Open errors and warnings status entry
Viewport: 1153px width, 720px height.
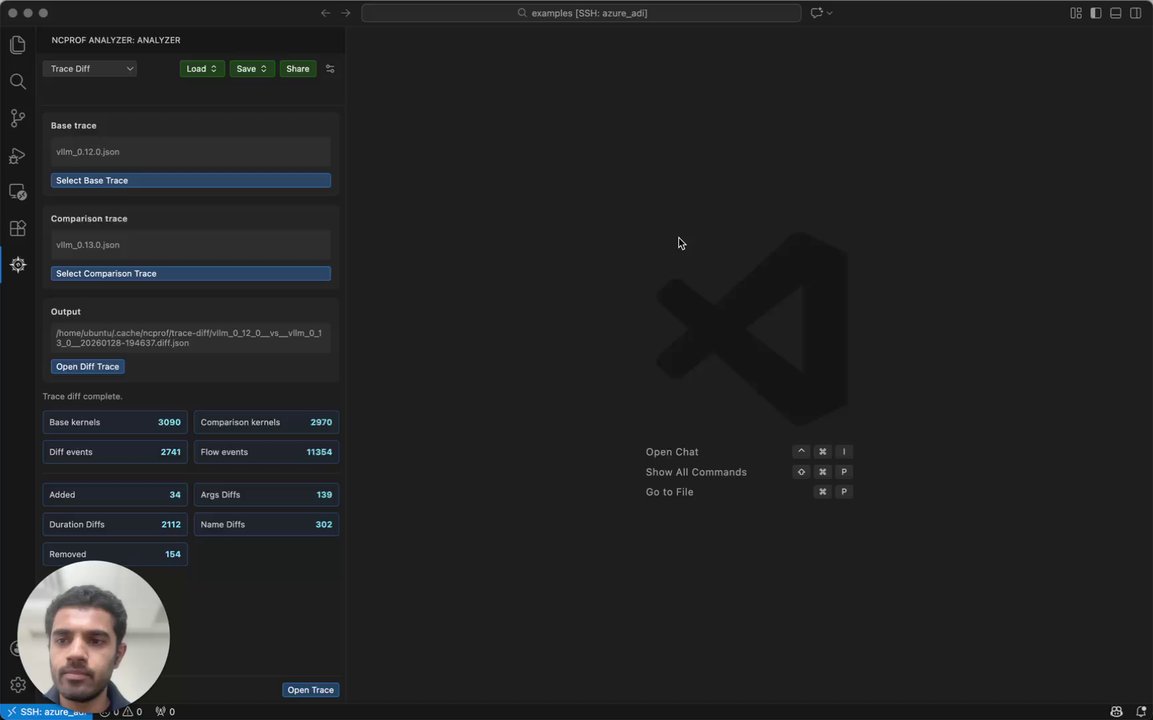pos(121,712)
